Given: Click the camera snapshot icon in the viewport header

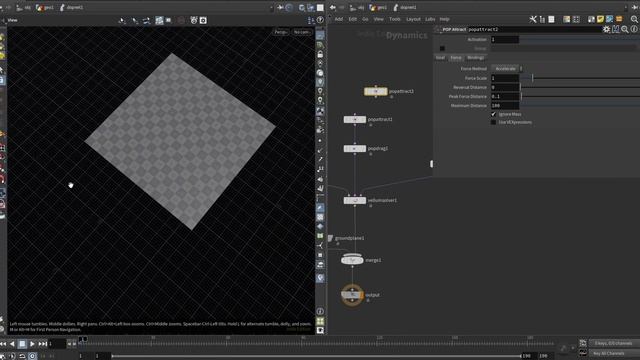Looking at the screenshot, I should click(x=203, y=20).
